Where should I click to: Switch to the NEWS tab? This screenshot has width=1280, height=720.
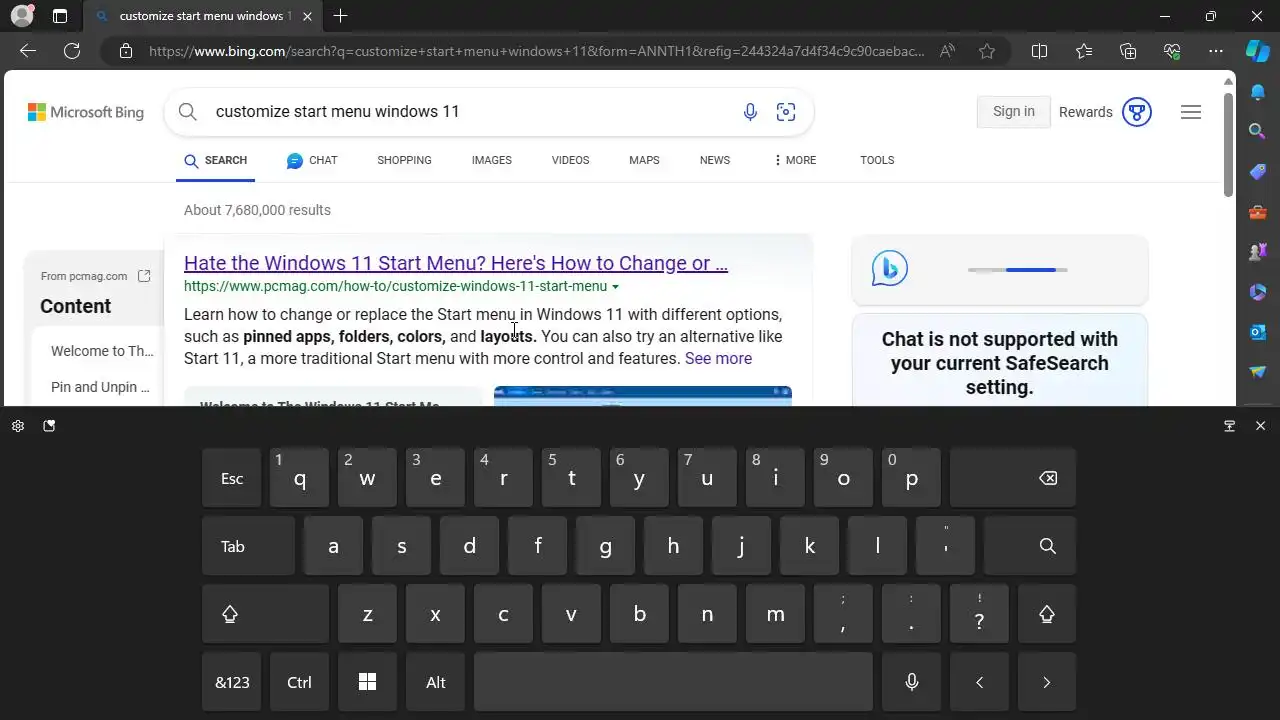click(x=715, y=160)
